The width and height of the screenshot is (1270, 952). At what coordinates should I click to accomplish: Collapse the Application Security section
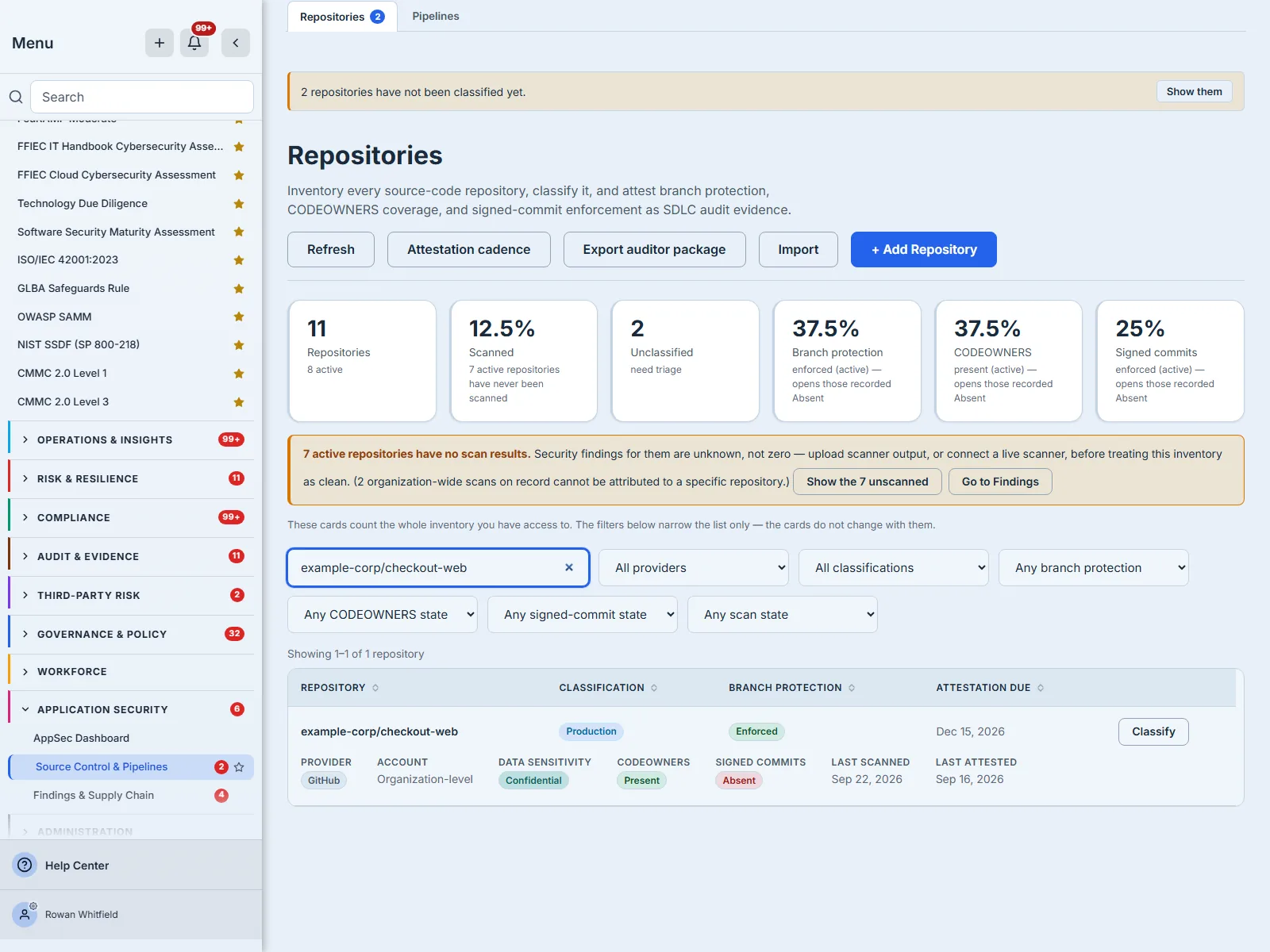click(131, 709)
